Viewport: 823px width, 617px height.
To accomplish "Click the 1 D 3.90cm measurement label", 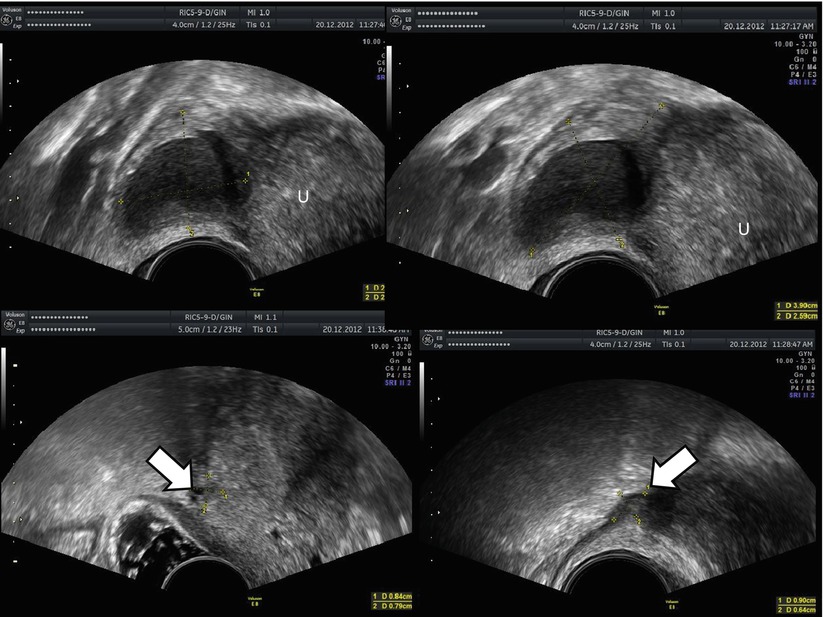I will (x=796, y=306).
